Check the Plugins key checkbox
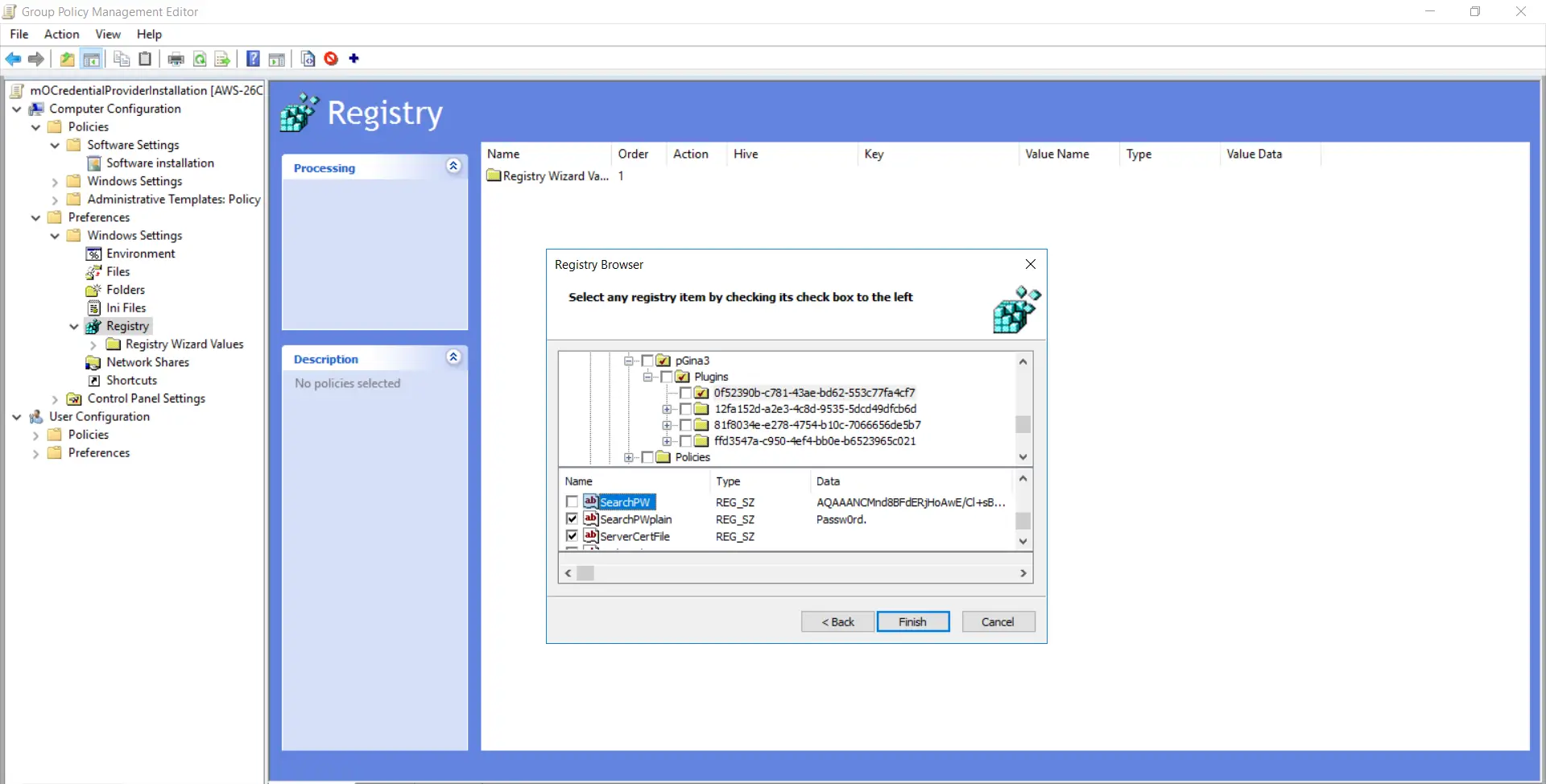Image resolution: width=1546 pixels, height=784 pixels. point(666,377)
